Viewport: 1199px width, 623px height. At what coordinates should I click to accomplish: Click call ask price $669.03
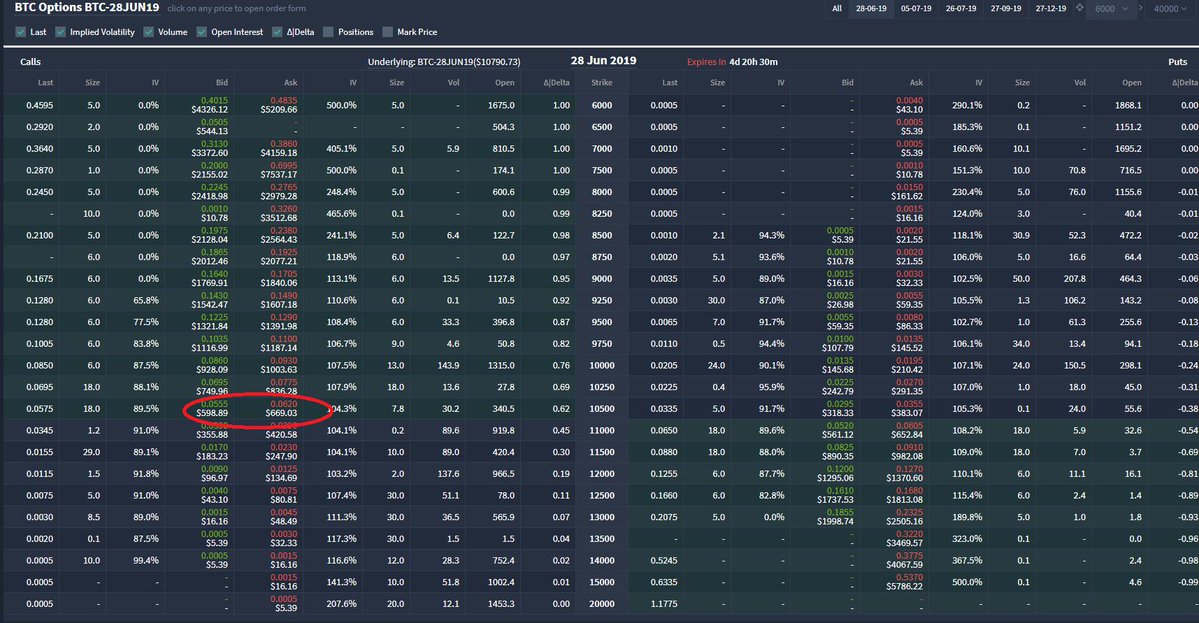281,413
